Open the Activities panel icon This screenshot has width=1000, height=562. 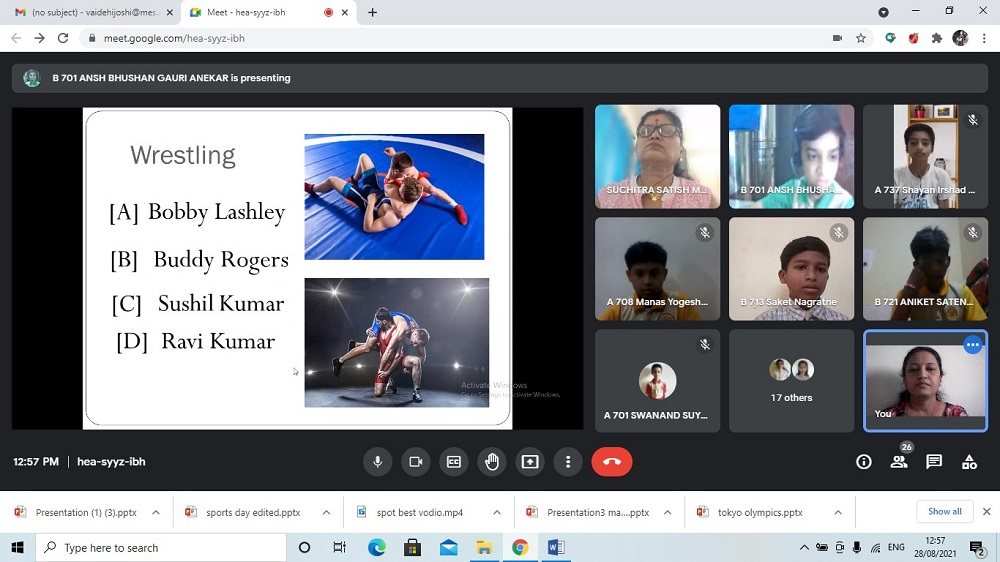click(969, 462)
